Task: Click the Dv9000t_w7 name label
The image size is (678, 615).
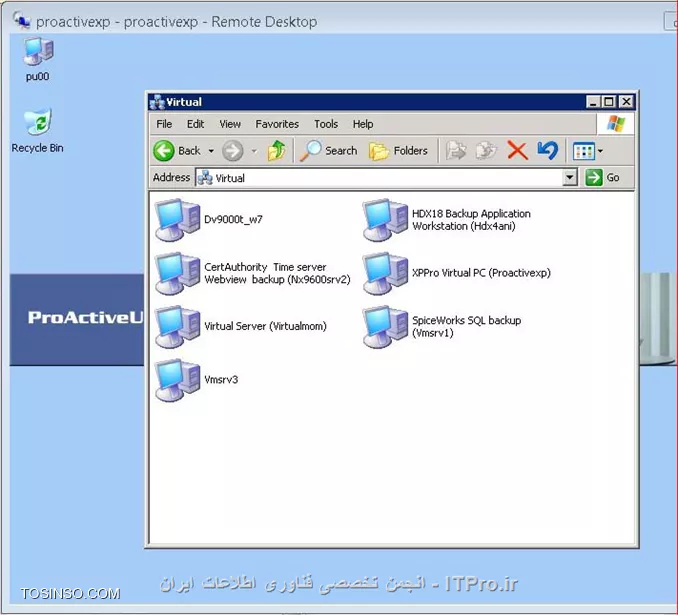Action: 233,219
